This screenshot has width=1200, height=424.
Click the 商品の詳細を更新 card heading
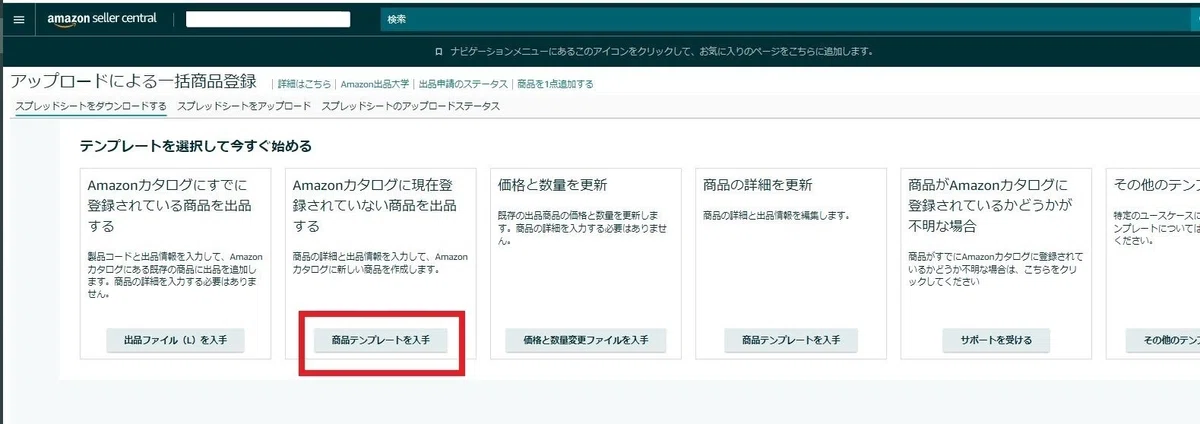757,185
